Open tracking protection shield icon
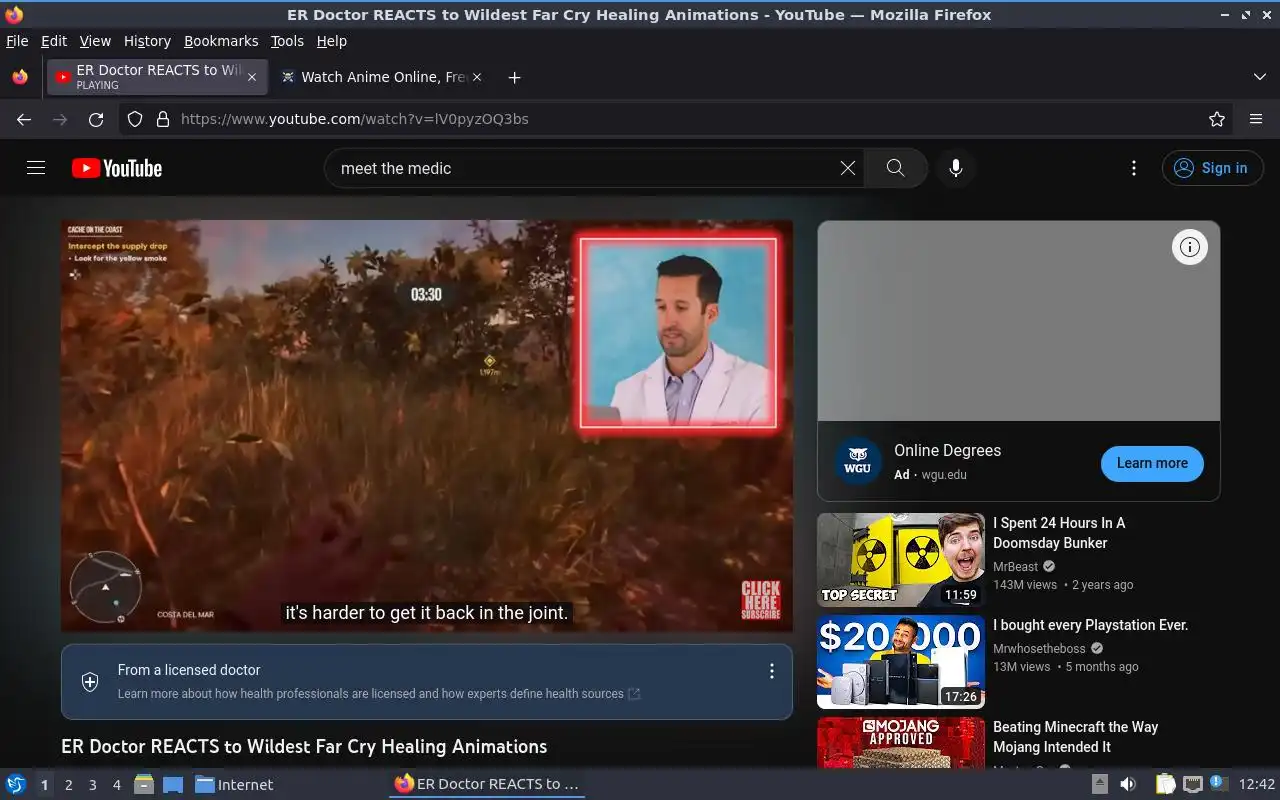 135,119
